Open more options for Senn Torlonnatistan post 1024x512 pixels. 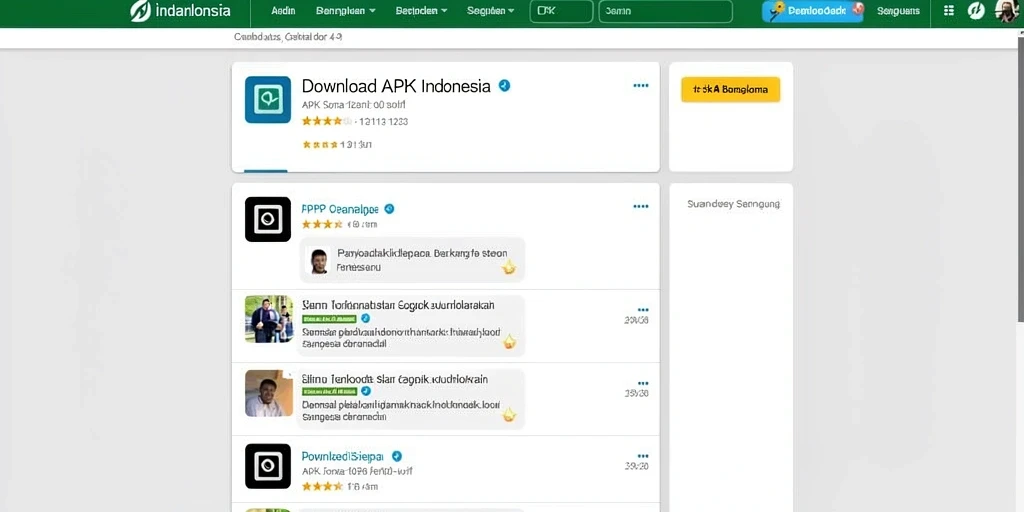click(643, 310)
